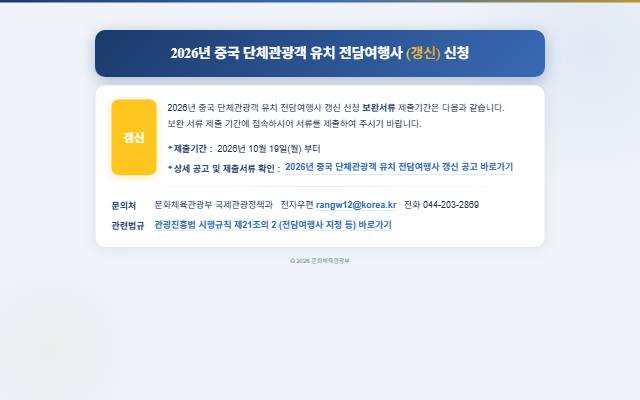Screen dimensions: 640x400
Task: Open 관광진흥법 시행규칙 제21조의 2 바로가기 link
Action: point(273,225)
